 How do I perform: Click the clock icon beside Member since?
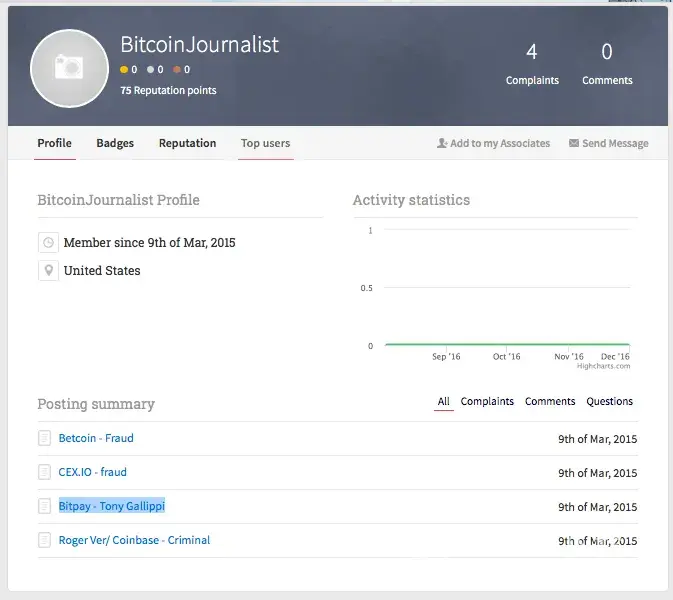[x=48, y=243]
